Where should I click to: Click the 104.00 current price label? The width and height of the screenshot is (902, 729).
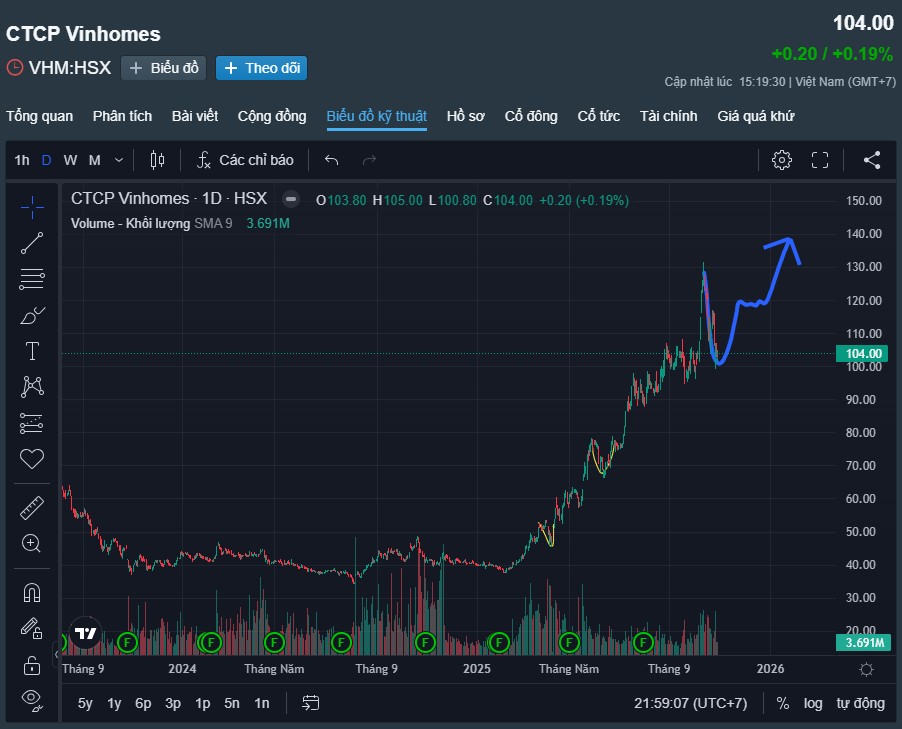coord(862,353)
